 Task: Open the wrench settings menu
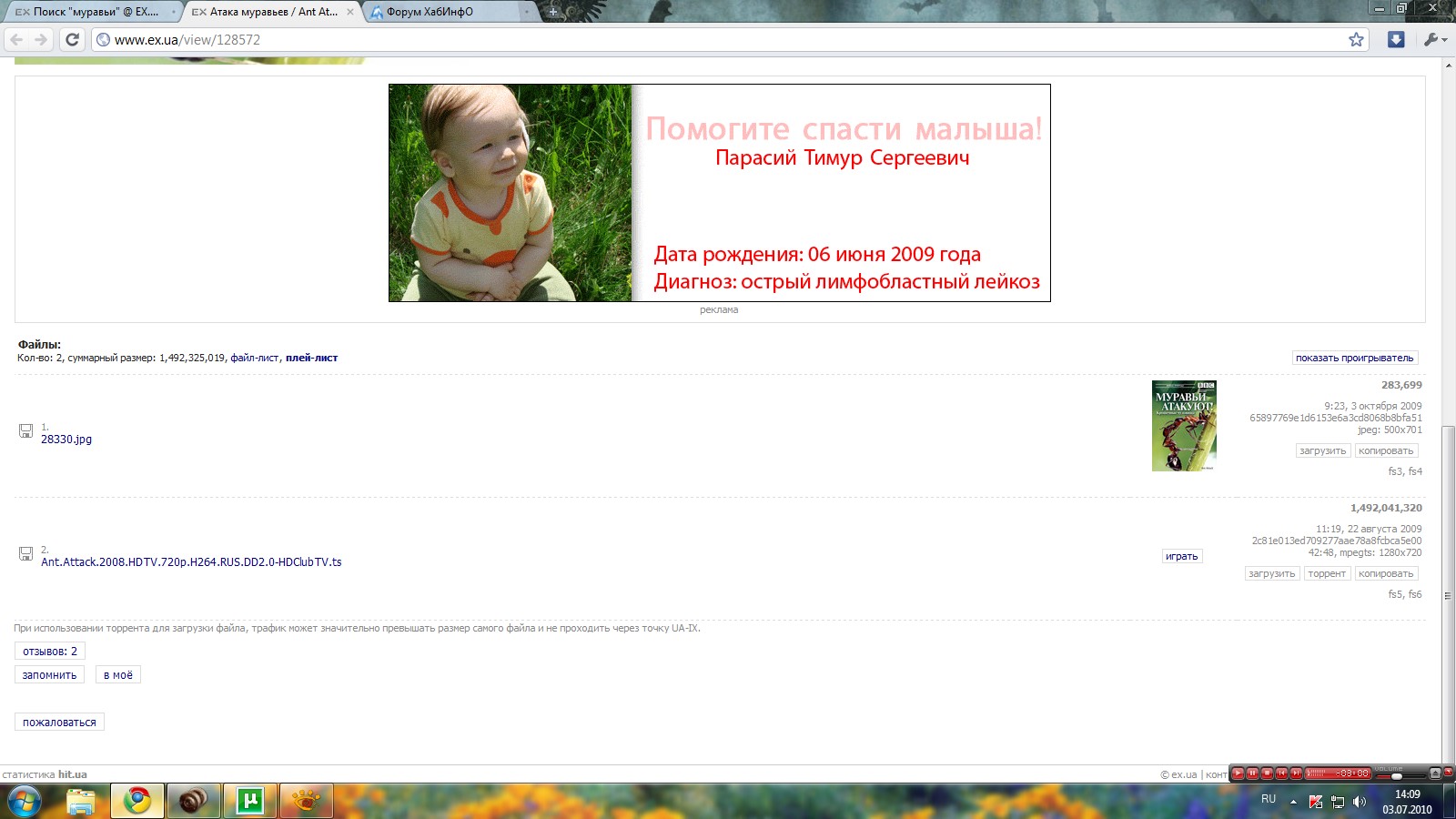[1432, 39]
